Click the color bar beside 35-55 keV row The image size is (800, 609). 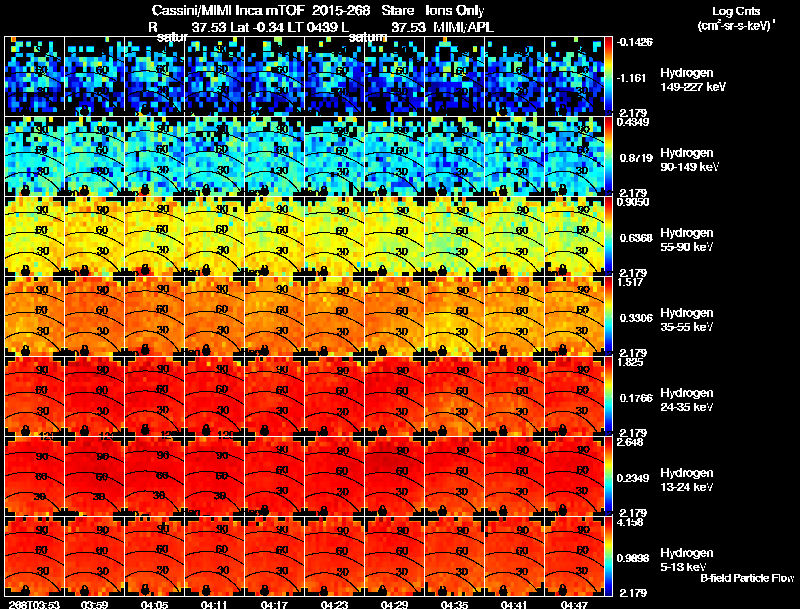click(608, 316)
